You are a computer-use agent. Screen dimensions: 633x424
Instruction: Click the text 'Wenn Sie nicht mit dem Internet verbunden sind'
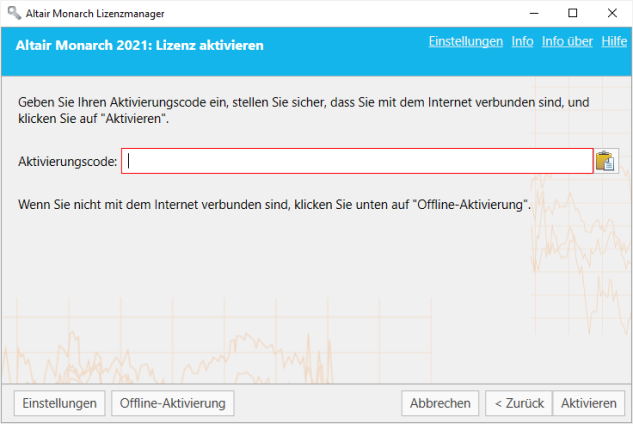coord(154,205)
